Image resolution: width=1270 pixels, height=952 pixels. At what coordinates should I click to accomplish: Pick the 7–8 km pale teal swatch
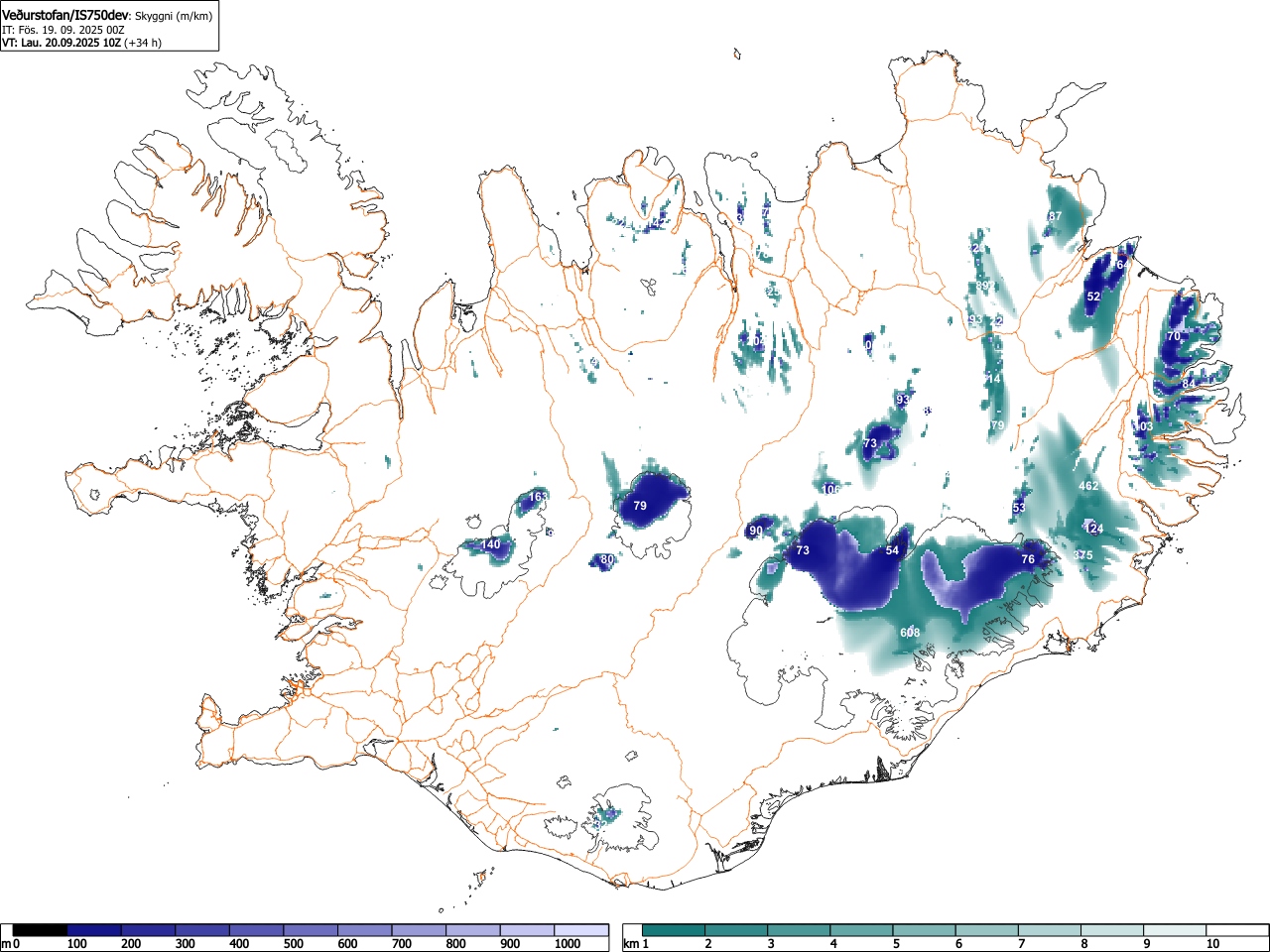[x=1049, y=930]
